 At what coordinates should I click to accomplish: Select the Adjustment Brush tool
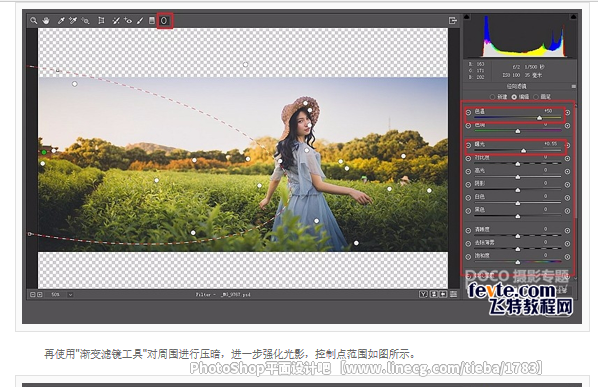coord(140,21)
